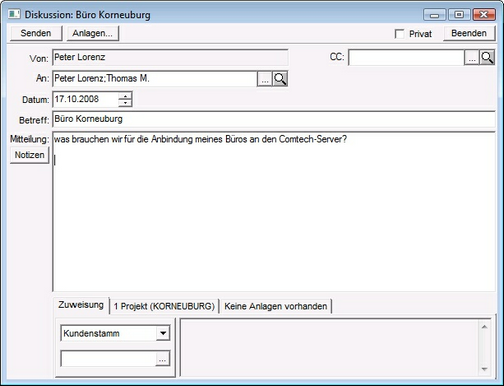Screen dimensions: 504x386
Task: Click the ellipsis button below Kundenstamm
Action: [x=162, y=359]
